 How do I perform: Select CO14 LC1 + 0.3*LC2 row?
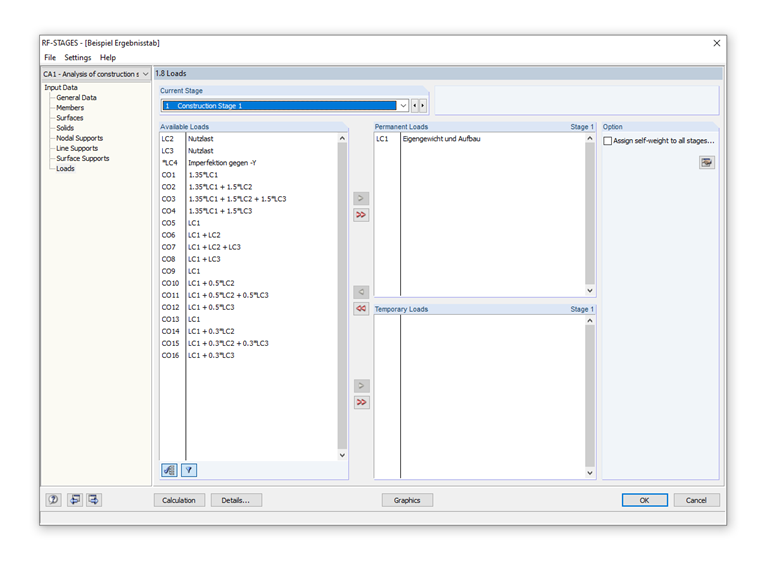[x=249, y=332]
